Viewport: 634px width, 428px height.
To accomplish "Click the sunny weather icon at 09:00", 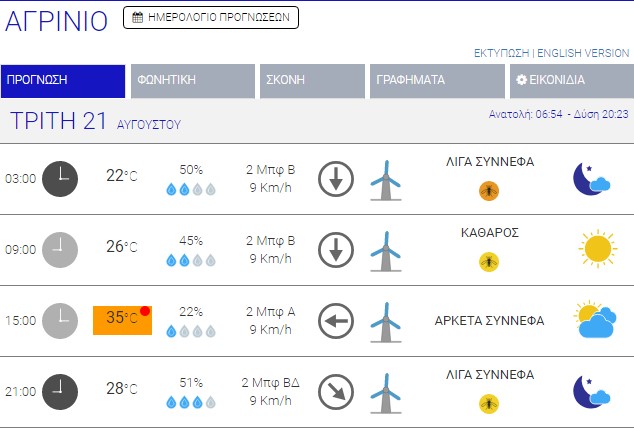I will pos(597,249).
